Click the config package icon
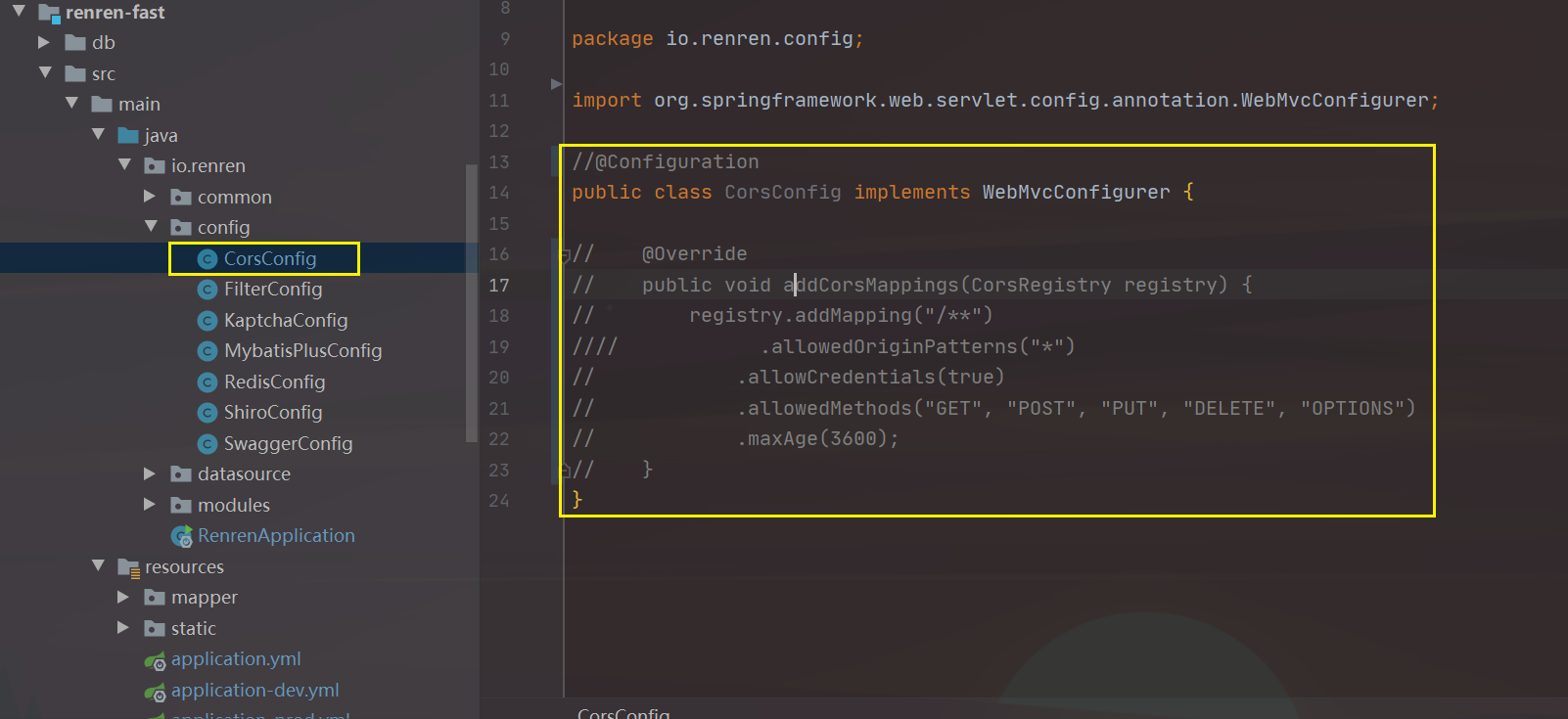This screenshot has width=1568, height=719. 181,228
